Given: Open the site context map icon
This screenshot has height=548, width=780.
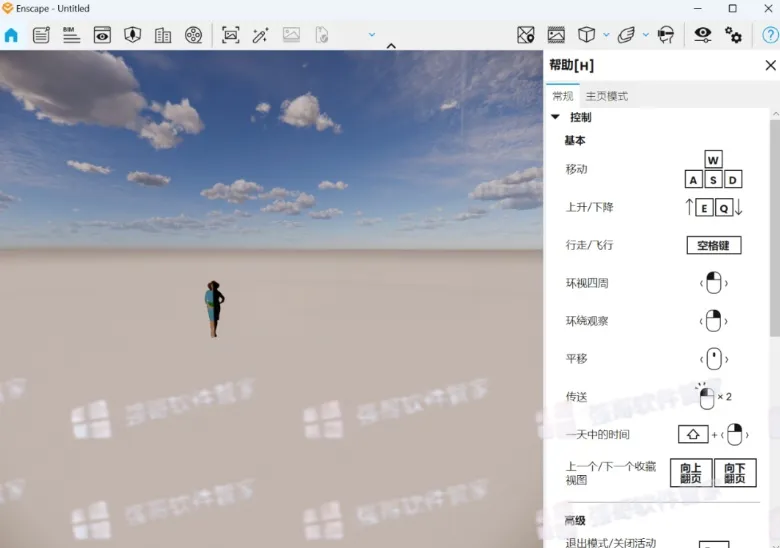Looking at the screenshot, I should tap(526, 35).
